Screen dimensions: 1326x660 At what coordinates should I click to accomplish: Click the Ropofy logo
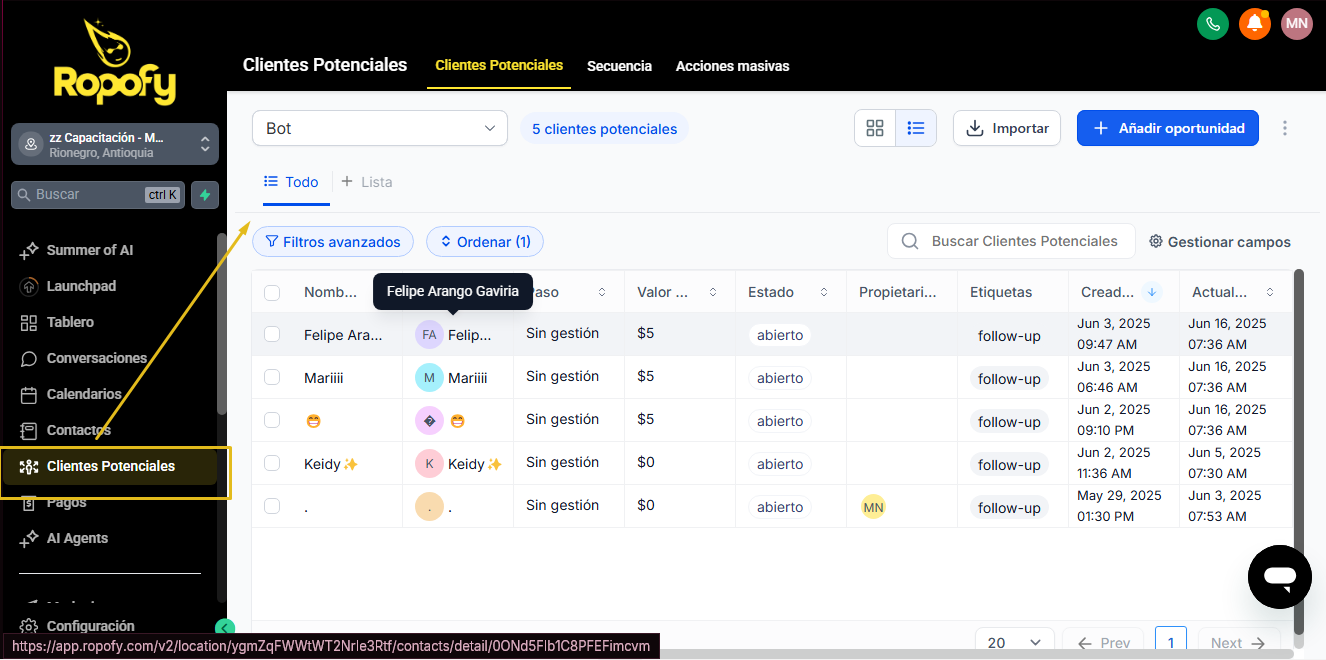pos(115,62)
